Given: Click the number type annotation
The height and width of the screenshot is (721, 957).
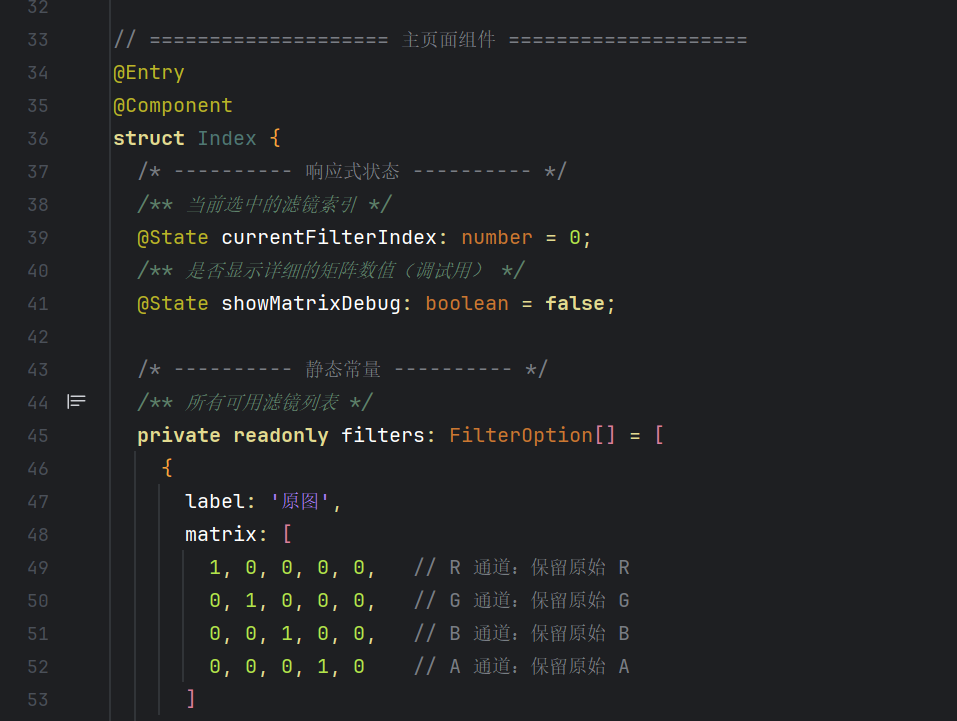Looking at the screenshot, I should pos(497,237).
